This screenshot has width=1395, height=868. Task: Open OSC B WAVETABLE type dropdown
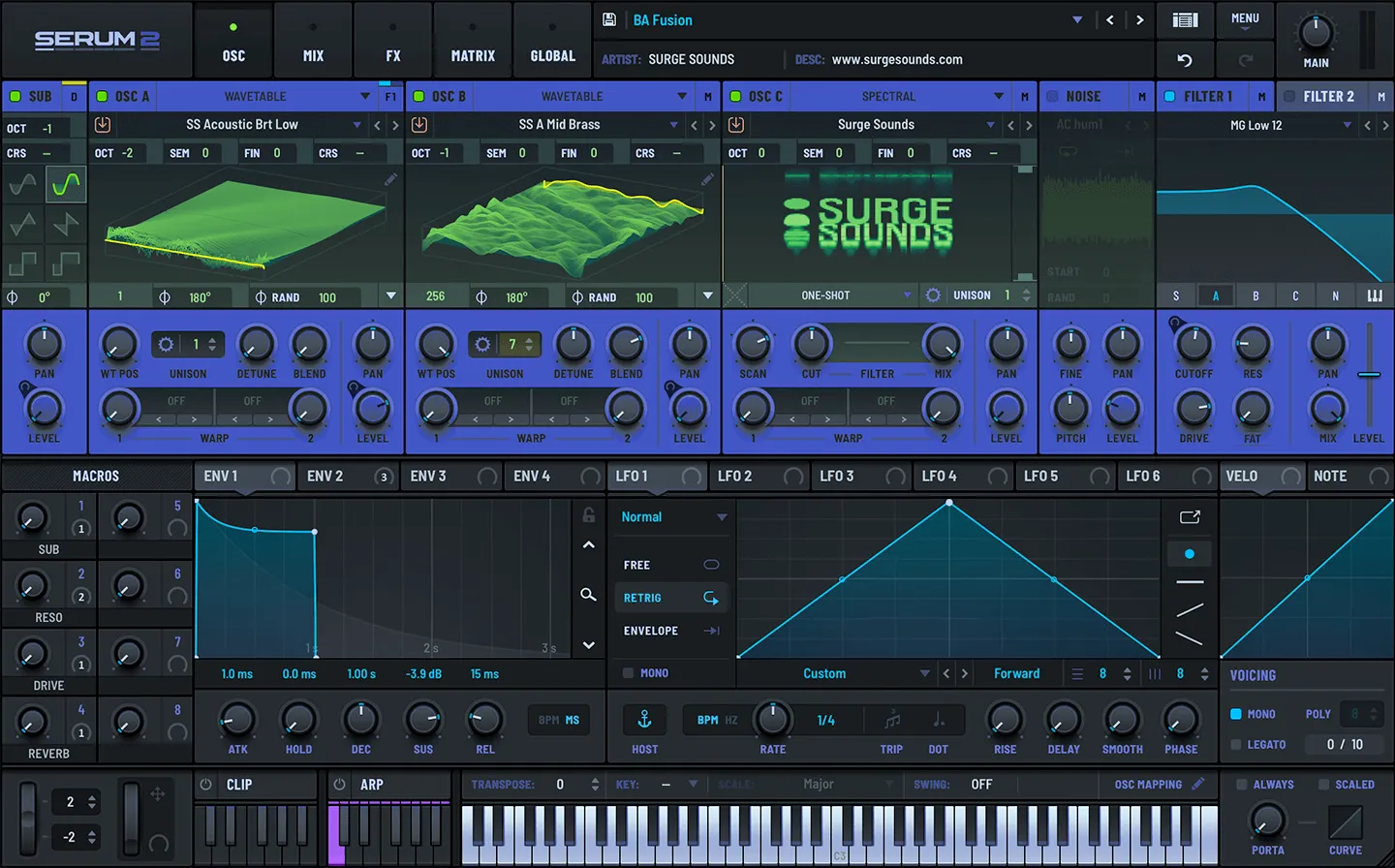point(682,96)
